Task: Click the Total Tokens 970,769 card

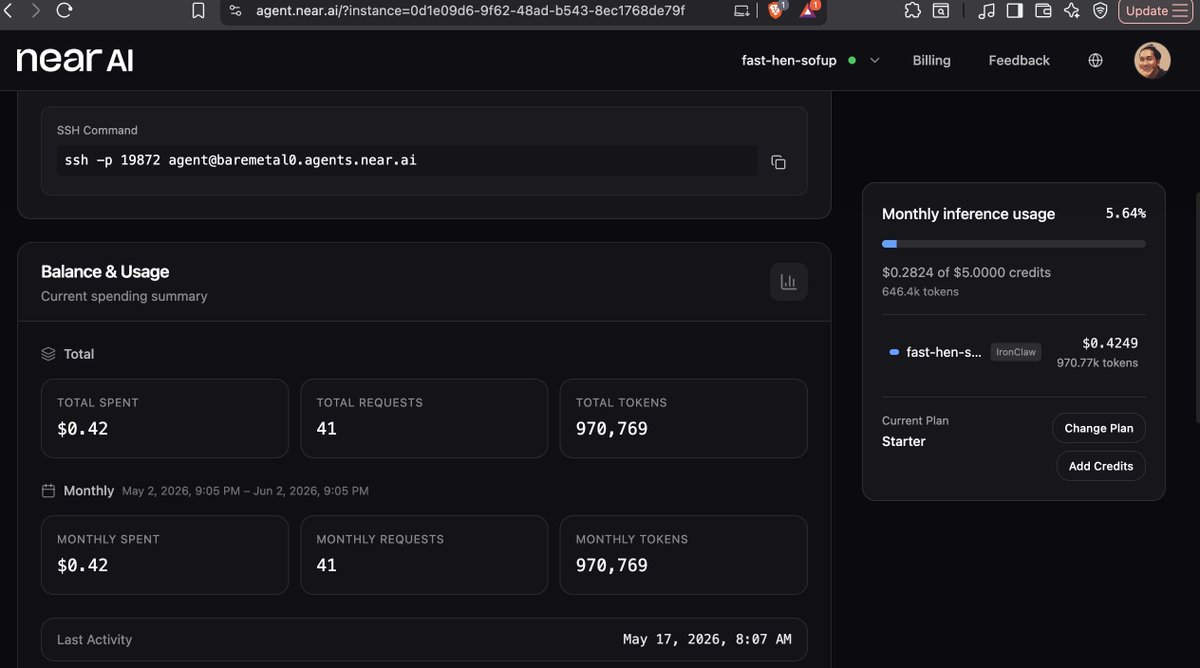Action: [683, 418]
